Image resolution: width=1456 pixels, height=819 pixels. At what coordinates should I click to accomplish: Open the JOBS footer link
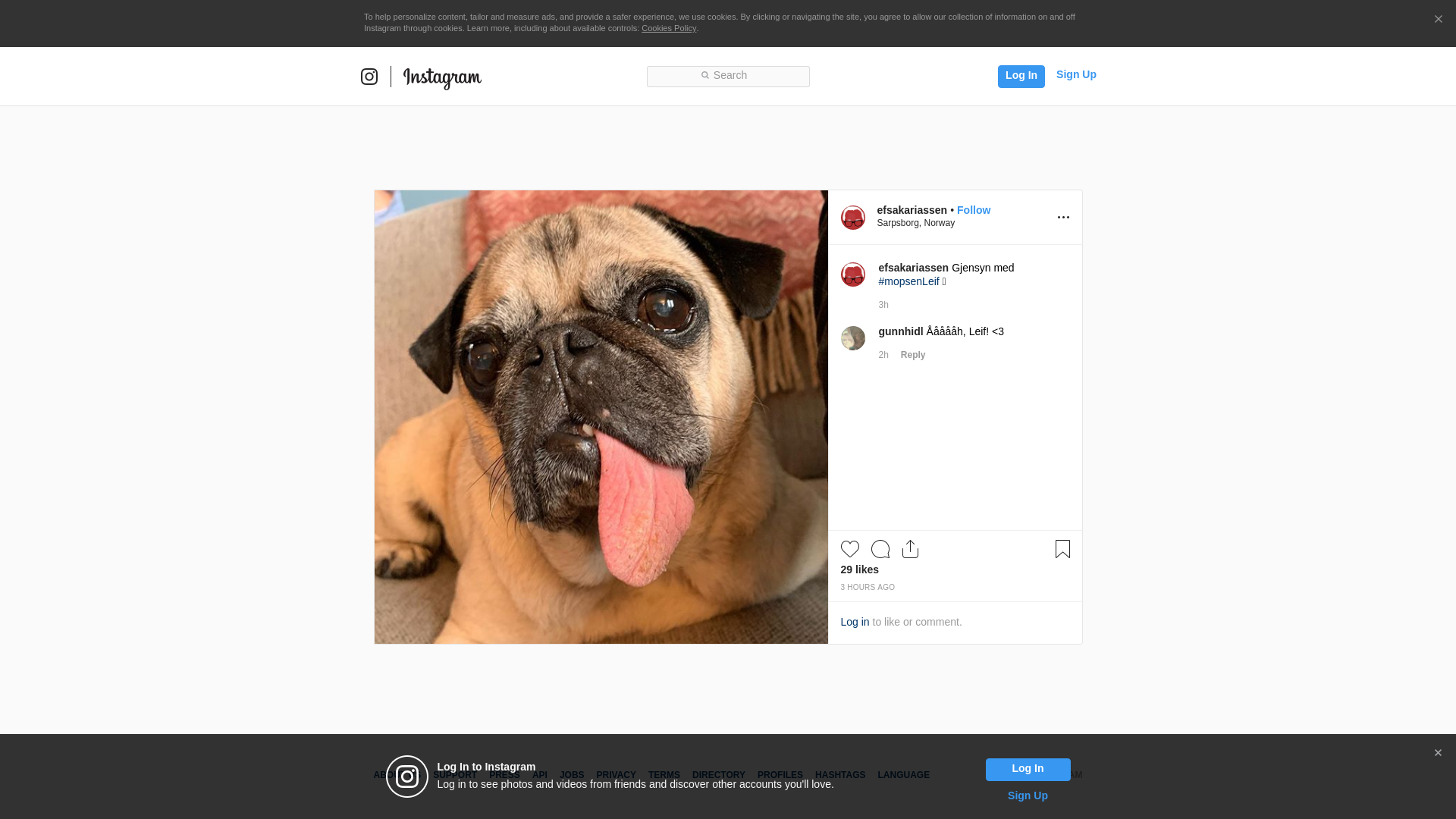click(572, 775)
